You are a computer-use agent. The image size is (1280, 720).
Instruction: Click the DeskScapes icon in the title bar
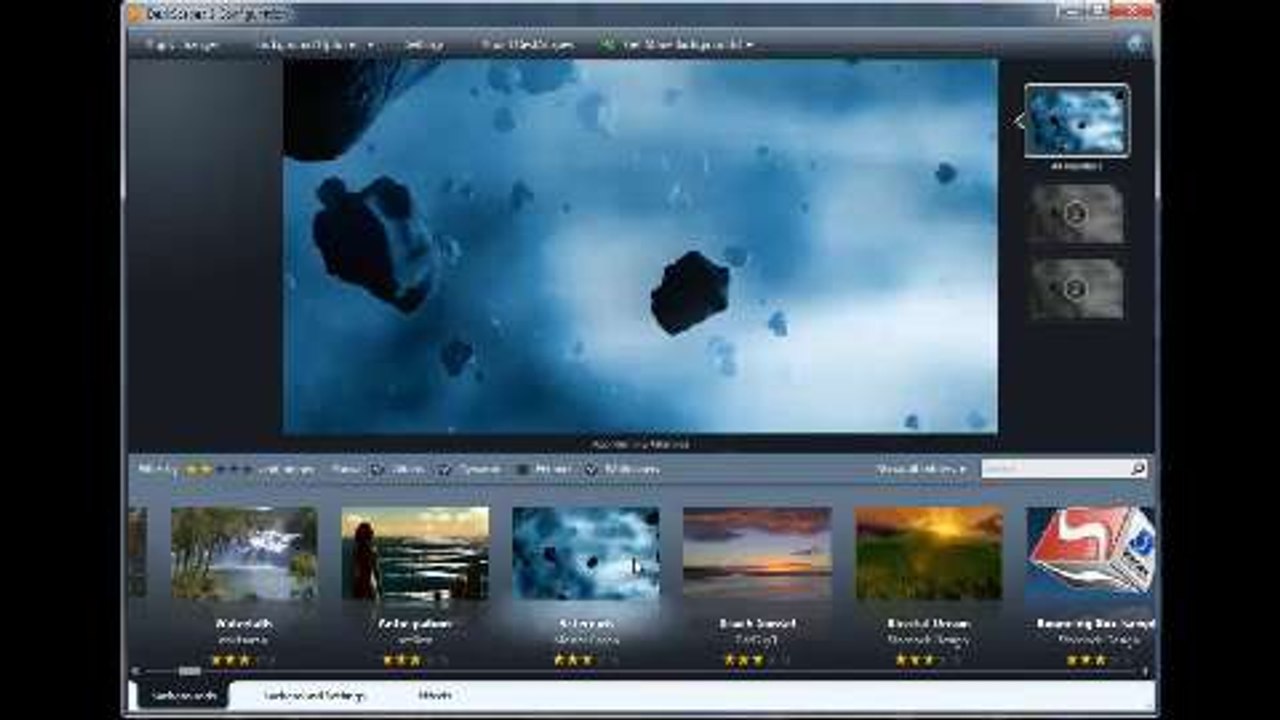tap(137, 13)
